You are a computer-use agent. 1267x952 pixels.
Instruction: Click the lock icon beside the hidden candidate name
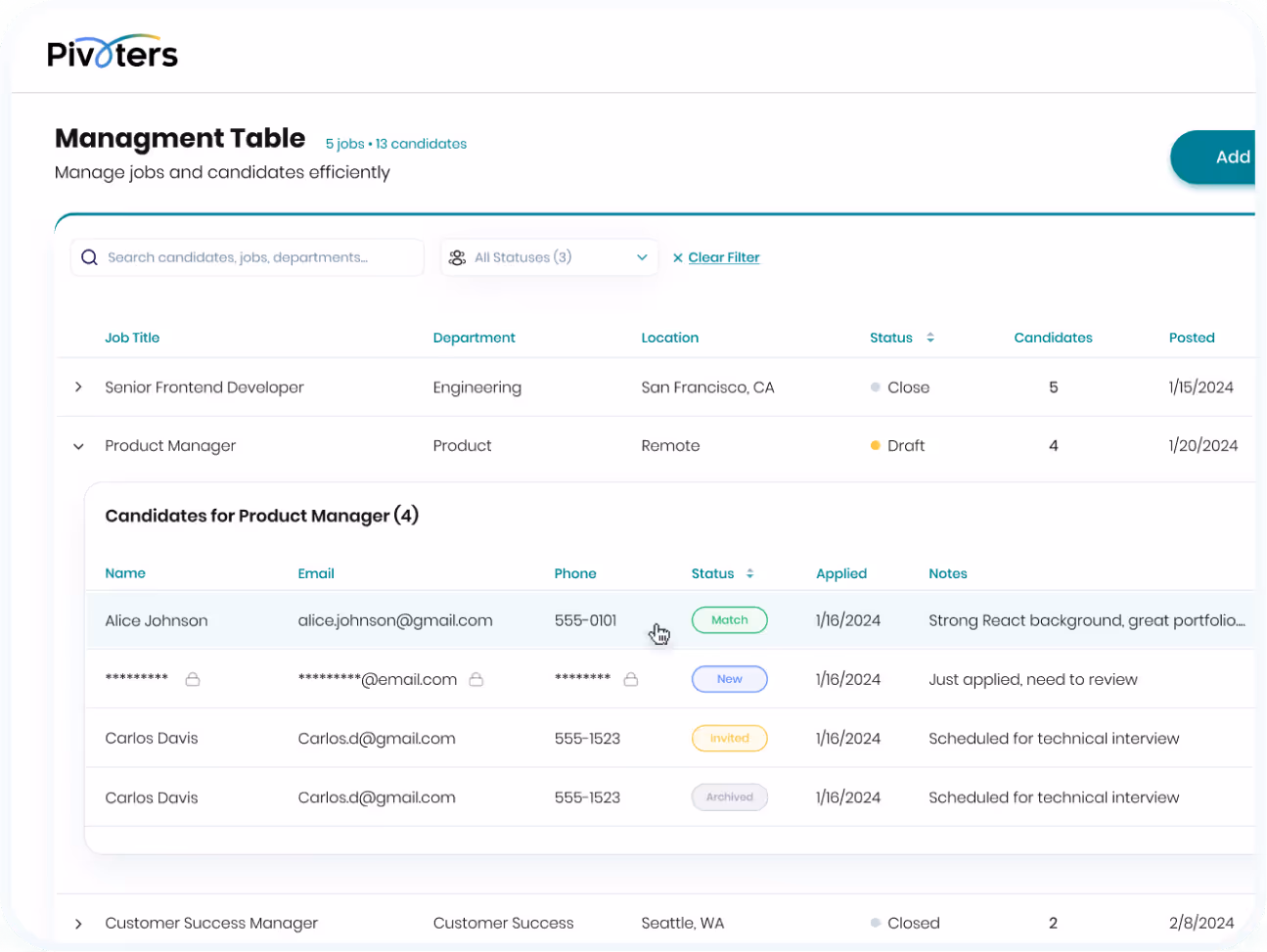[193, 678]
